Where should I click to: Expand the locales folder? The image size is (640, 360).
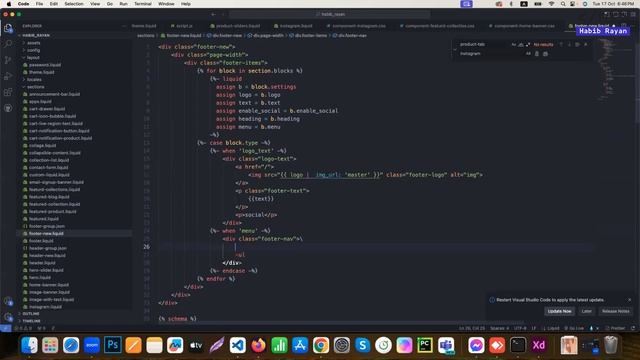pyautogui.click(x=34, y=80)
